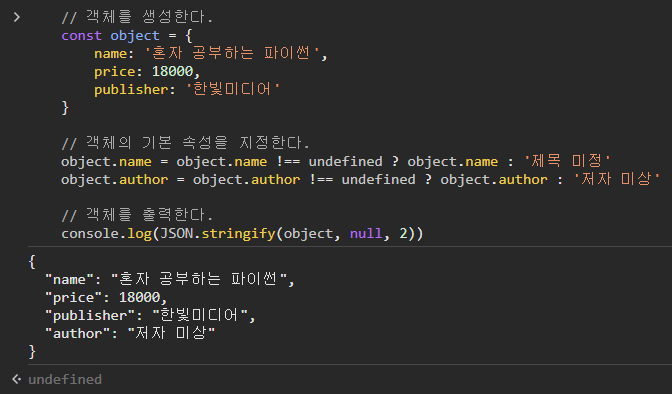672x394 pixels.
Task: Click the closing brace of the object literal
Action: pyautogui.click(x=65, y=108)
